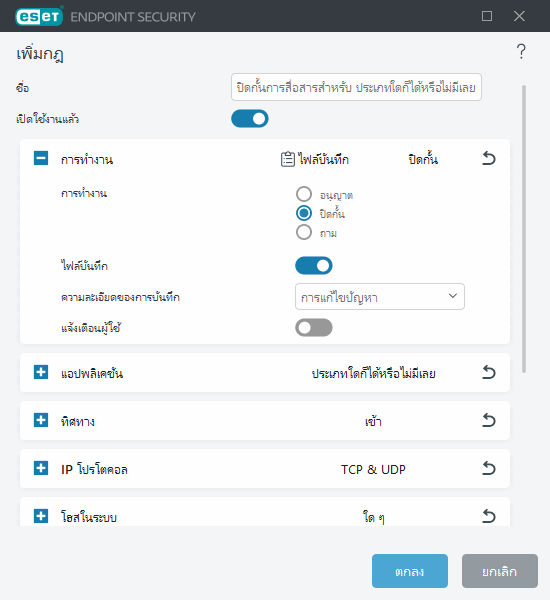This screenshot has width=550, height=600.
Task: Collapse the การทำงาน section minus icon
Action: (41, 158)
